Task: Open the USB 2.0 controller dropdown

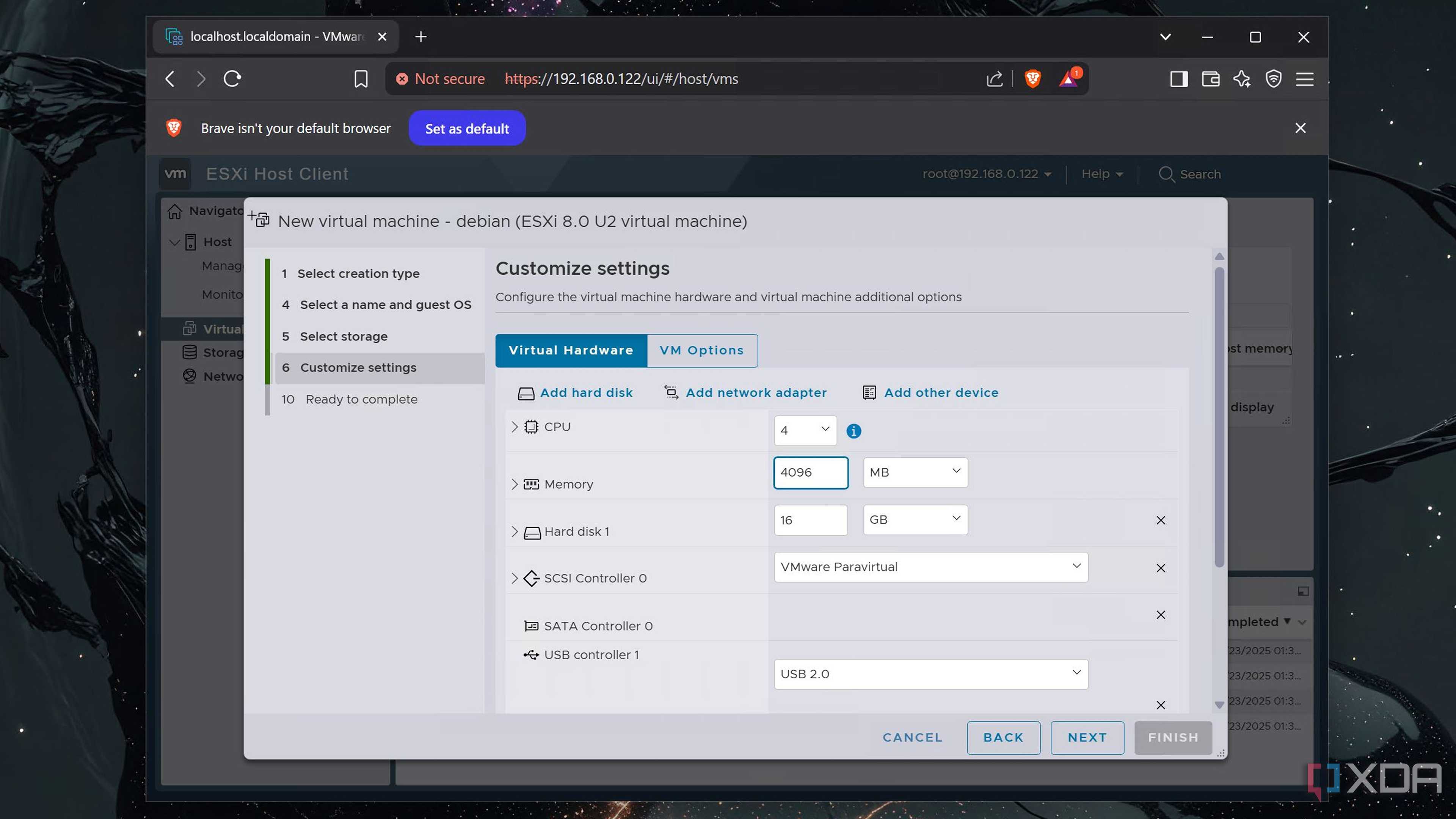Action: coord(931,674)
